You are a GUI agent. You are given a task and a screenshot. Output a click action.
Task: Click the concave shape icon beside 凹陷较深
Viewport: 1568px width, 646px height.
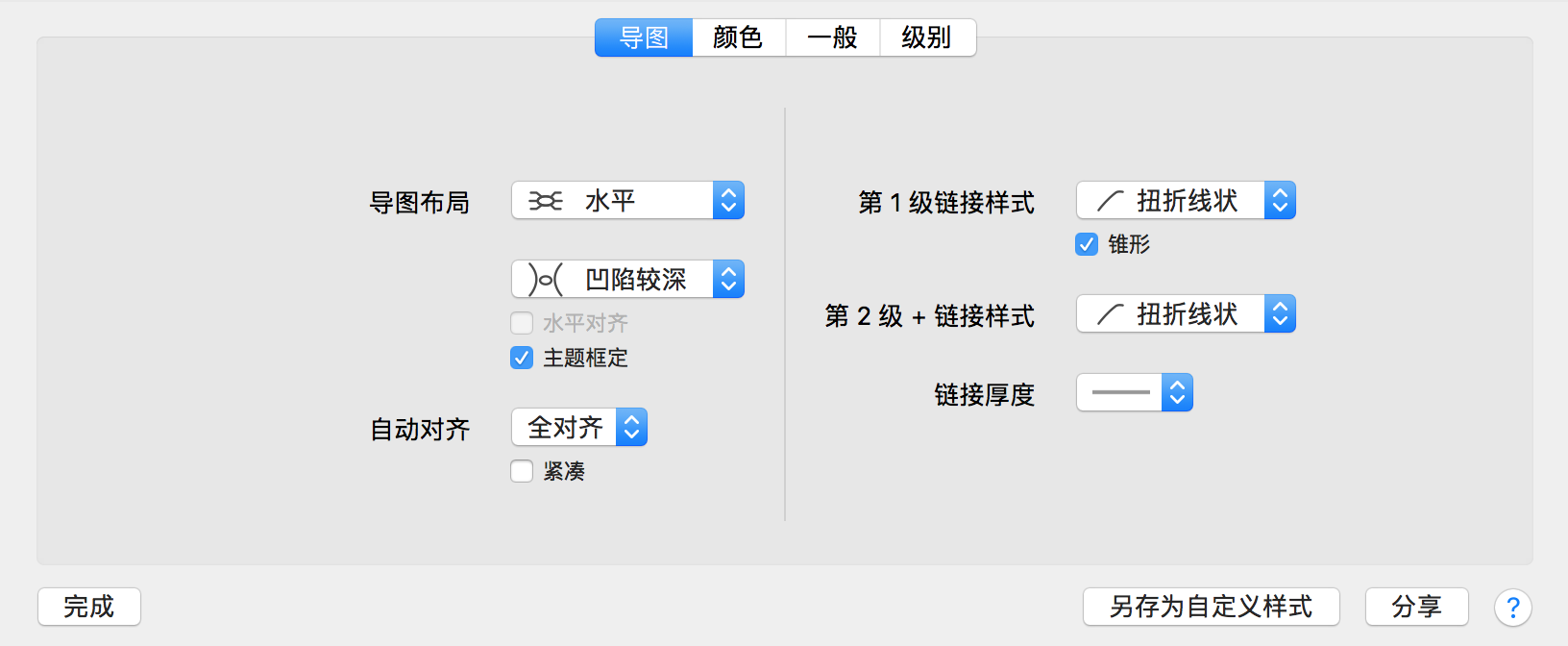545,280
